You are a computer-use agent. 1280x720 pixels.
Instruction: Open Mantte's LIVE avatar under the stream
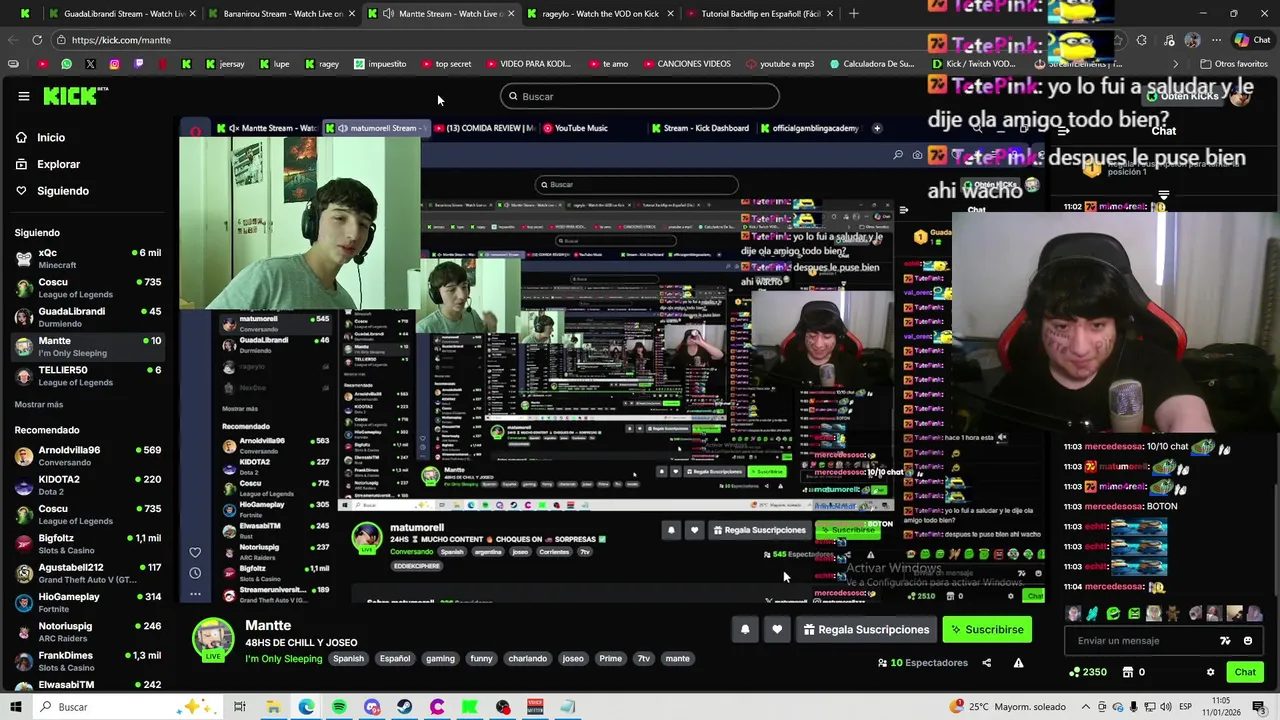(213, 640)
